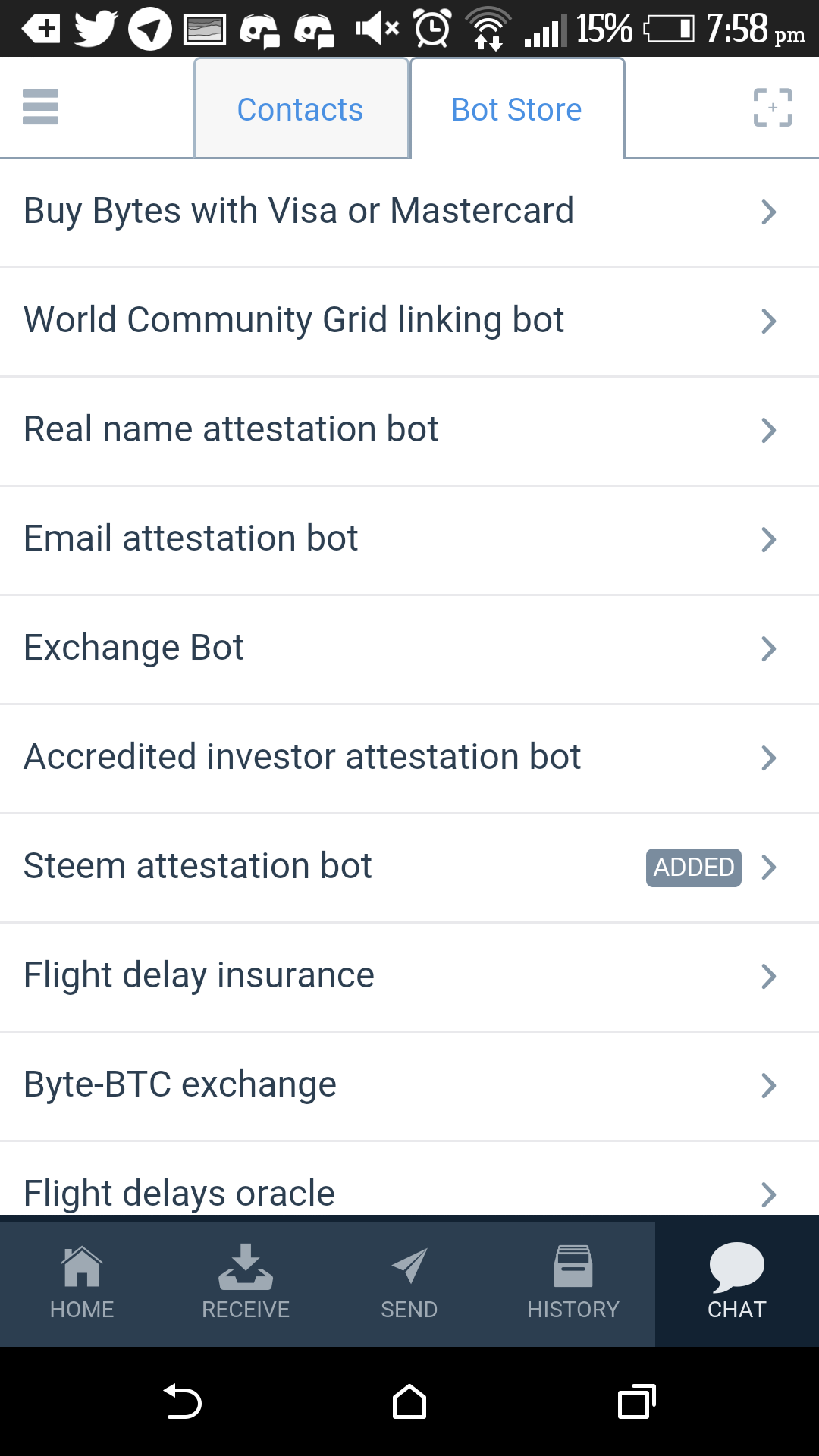Image resolution: width=819 pixels, height=1456 pixels.
Task: Open the hamburger menu
Action: click(41, 107)
